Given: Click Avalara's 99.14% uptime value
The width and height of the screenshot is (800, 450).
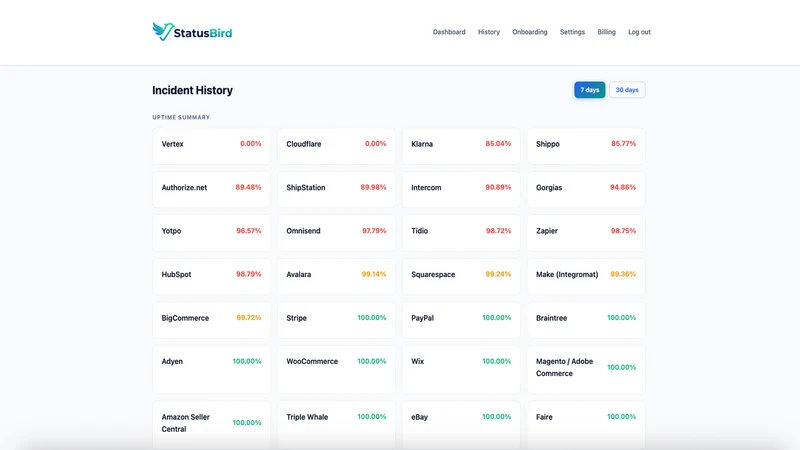Looking at the screenshot, I should pyautogui.click(x=374, y=274).
